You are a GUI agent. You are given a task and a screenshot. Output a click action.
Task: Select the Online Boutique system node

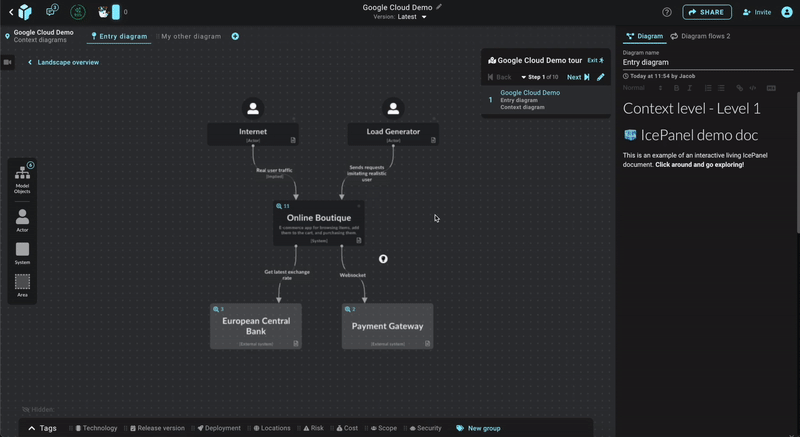319,223
